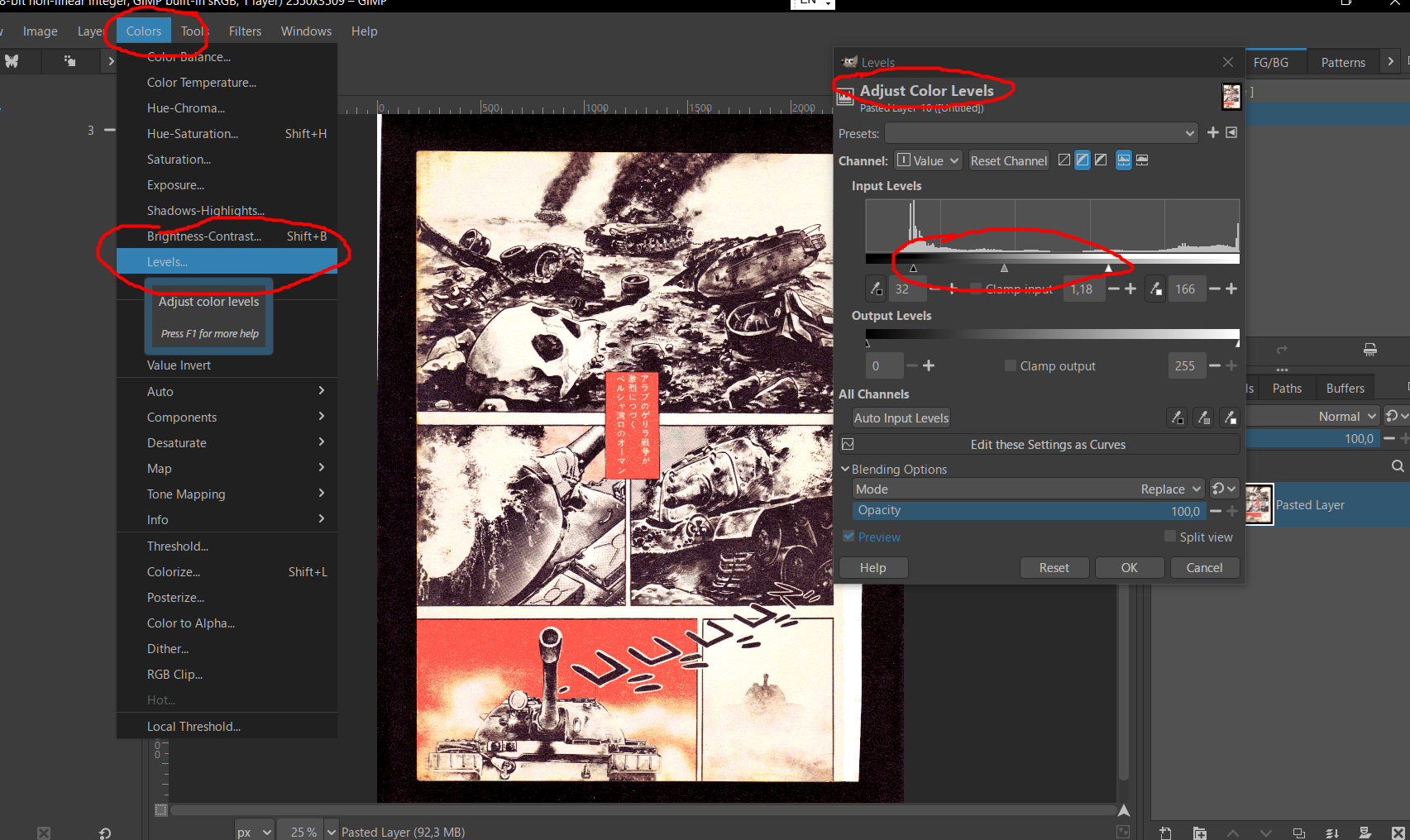This screenshot has width=1410, height=840.
Task: Click Edit these Settings as Curves
Action: click(1039, 445)
